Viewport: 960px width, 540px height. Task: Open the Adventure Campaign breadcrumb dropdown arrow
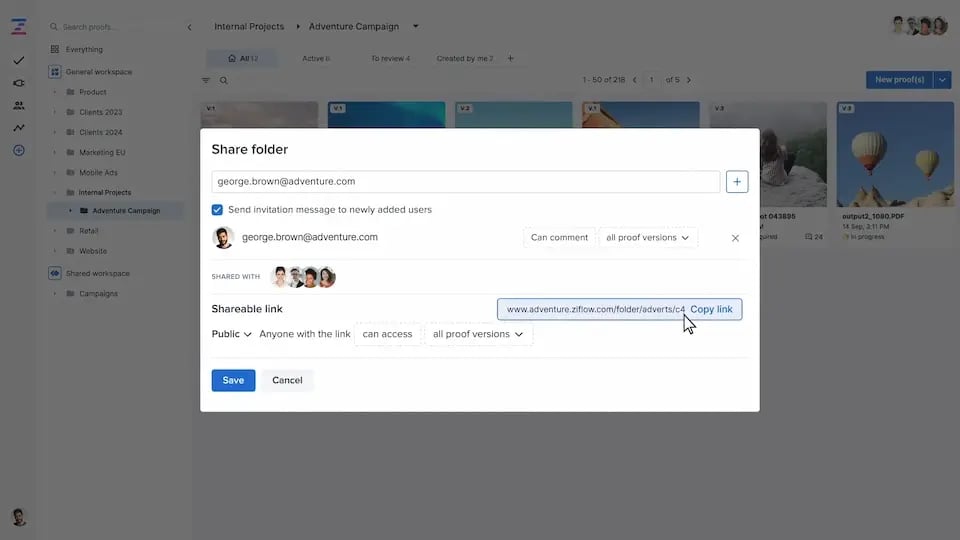click(x=416, y=26)
